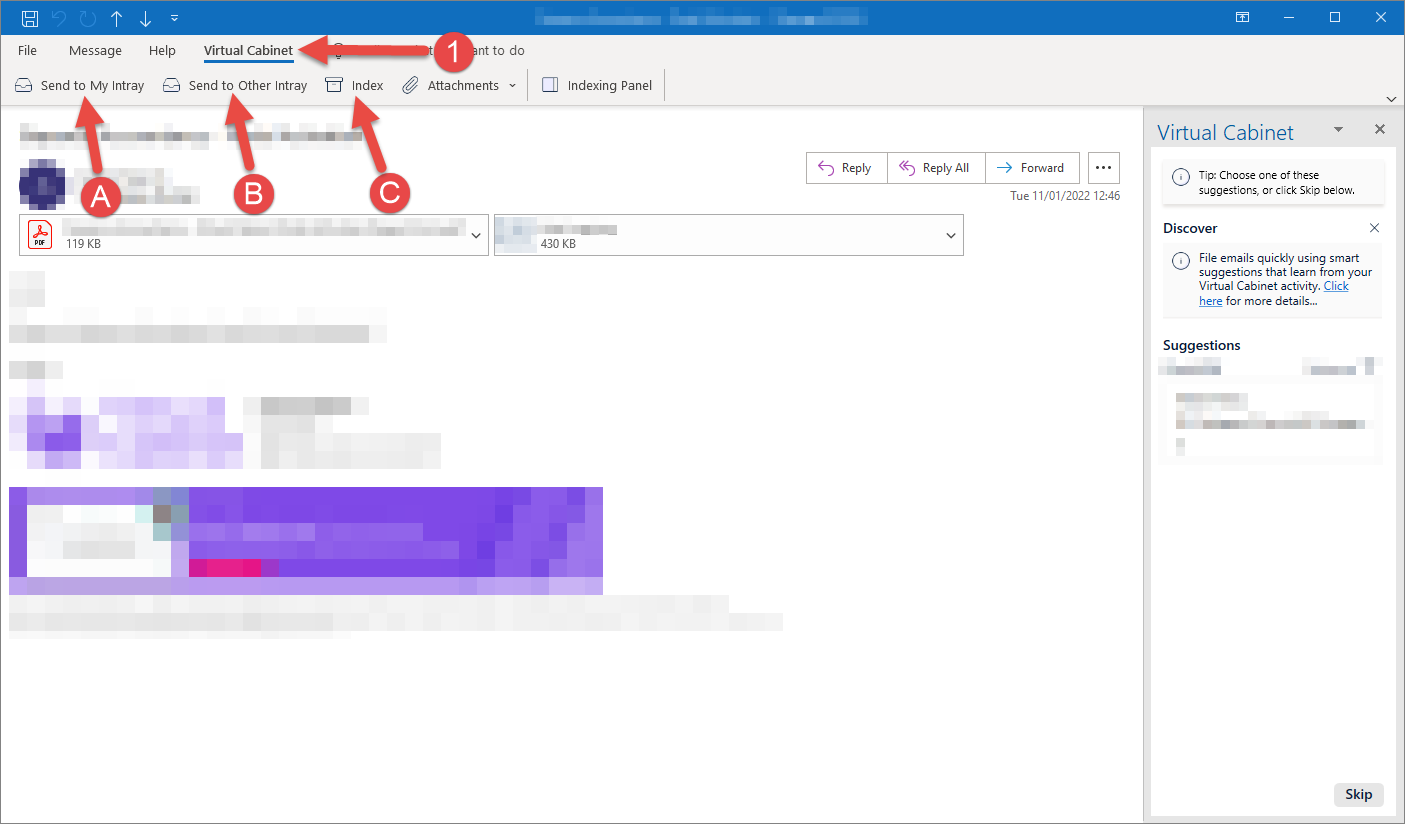This screenshot has width=1405, height=824.
Task: Toggle the Indexing Panel
Action: (597, 85)
